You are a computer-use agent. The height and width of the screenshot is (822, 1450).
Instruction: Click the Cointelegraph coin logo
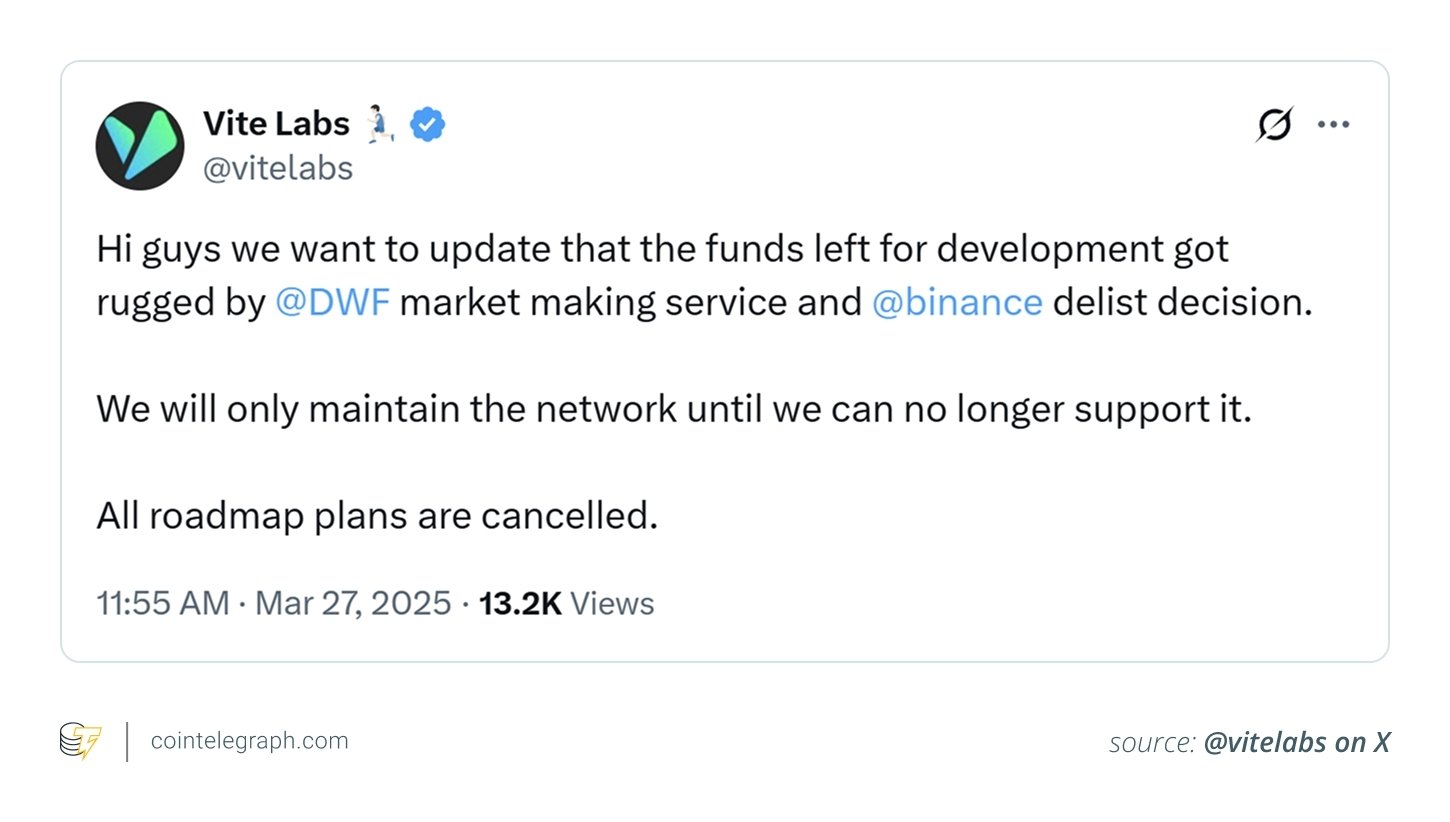pos(80,742)
